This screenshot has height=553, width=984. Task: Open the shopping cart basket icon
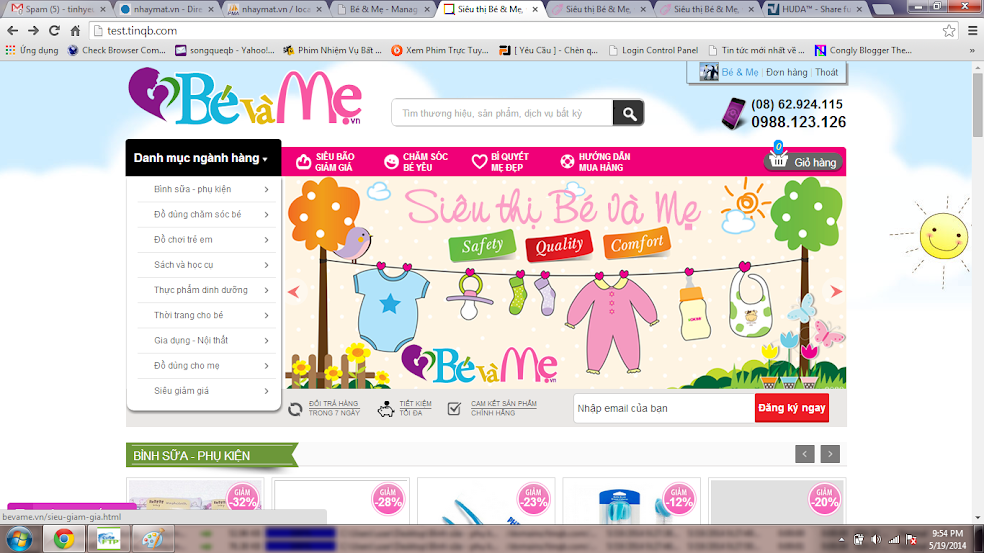point(778,159)
